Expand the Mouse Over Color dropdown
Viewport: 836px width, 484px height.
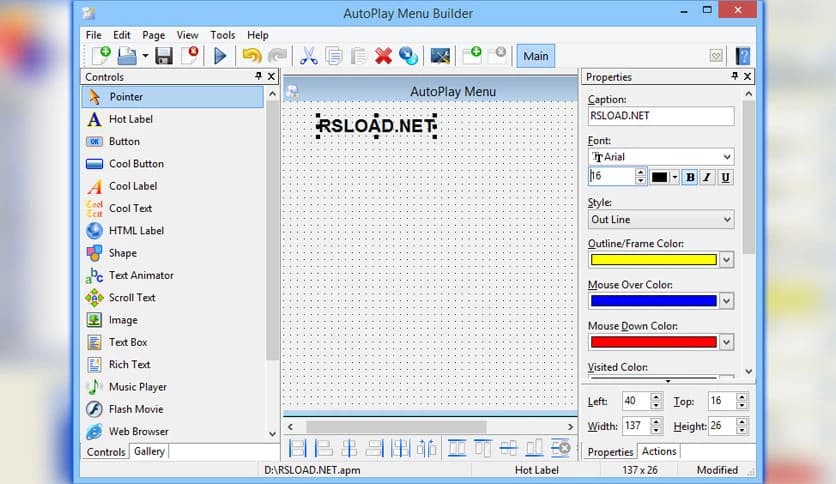[x=726, y=301]
